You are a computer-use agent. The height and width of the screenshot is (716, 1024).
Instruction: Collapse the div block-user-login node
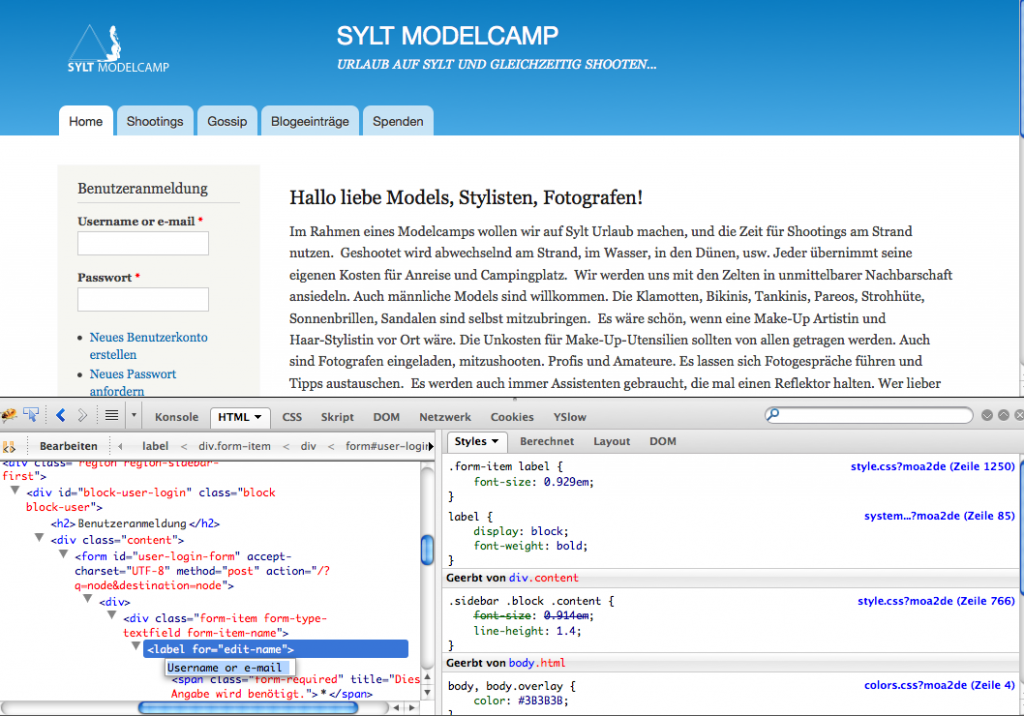pyautogui.click(x=16, y=491)
